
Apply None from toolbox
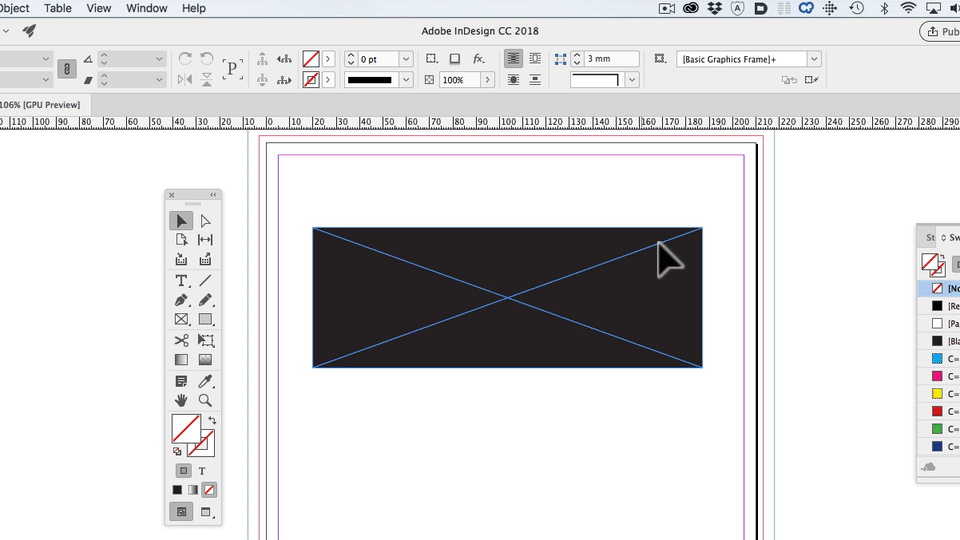tap(209, 490)
